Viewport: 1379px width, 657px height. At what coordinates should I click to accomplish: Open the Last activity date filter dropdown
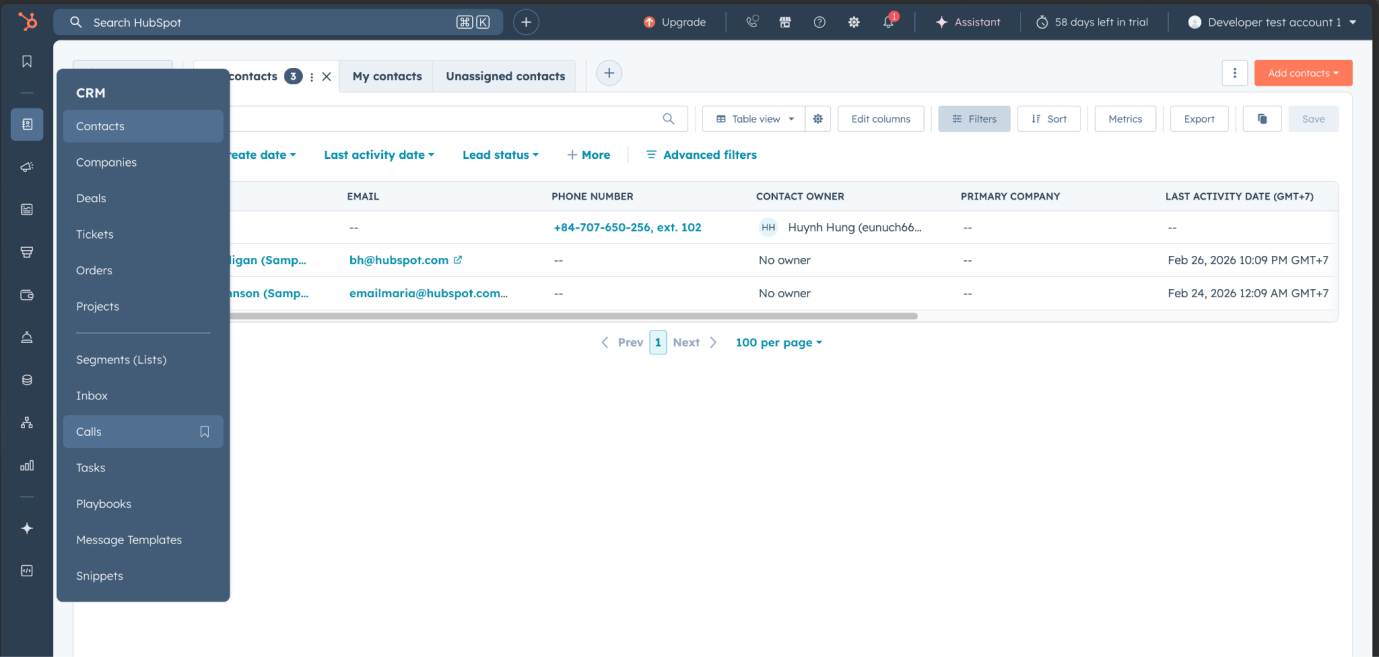pyautogui.click(x=379, y=155)
